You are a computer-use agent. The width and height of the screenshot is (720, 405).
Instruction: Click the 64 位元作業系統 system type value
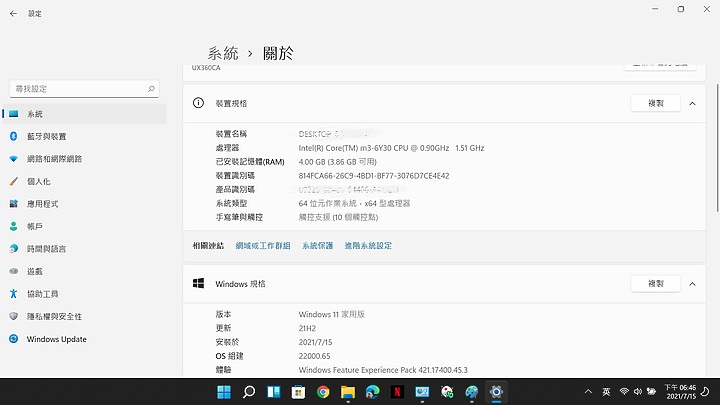354,203
